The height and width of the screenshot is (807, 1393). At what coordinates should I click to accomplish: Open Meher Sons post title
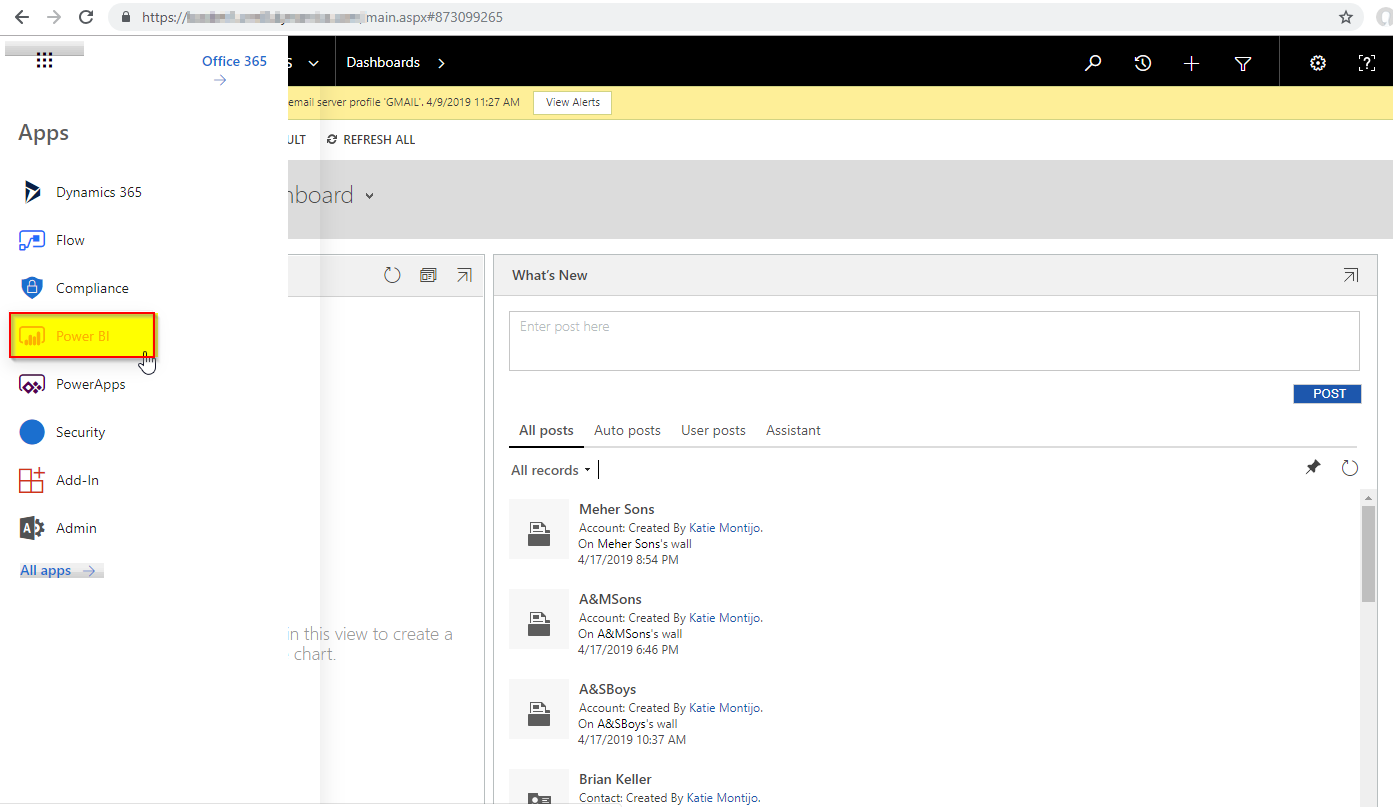click(x=617, y=509)
